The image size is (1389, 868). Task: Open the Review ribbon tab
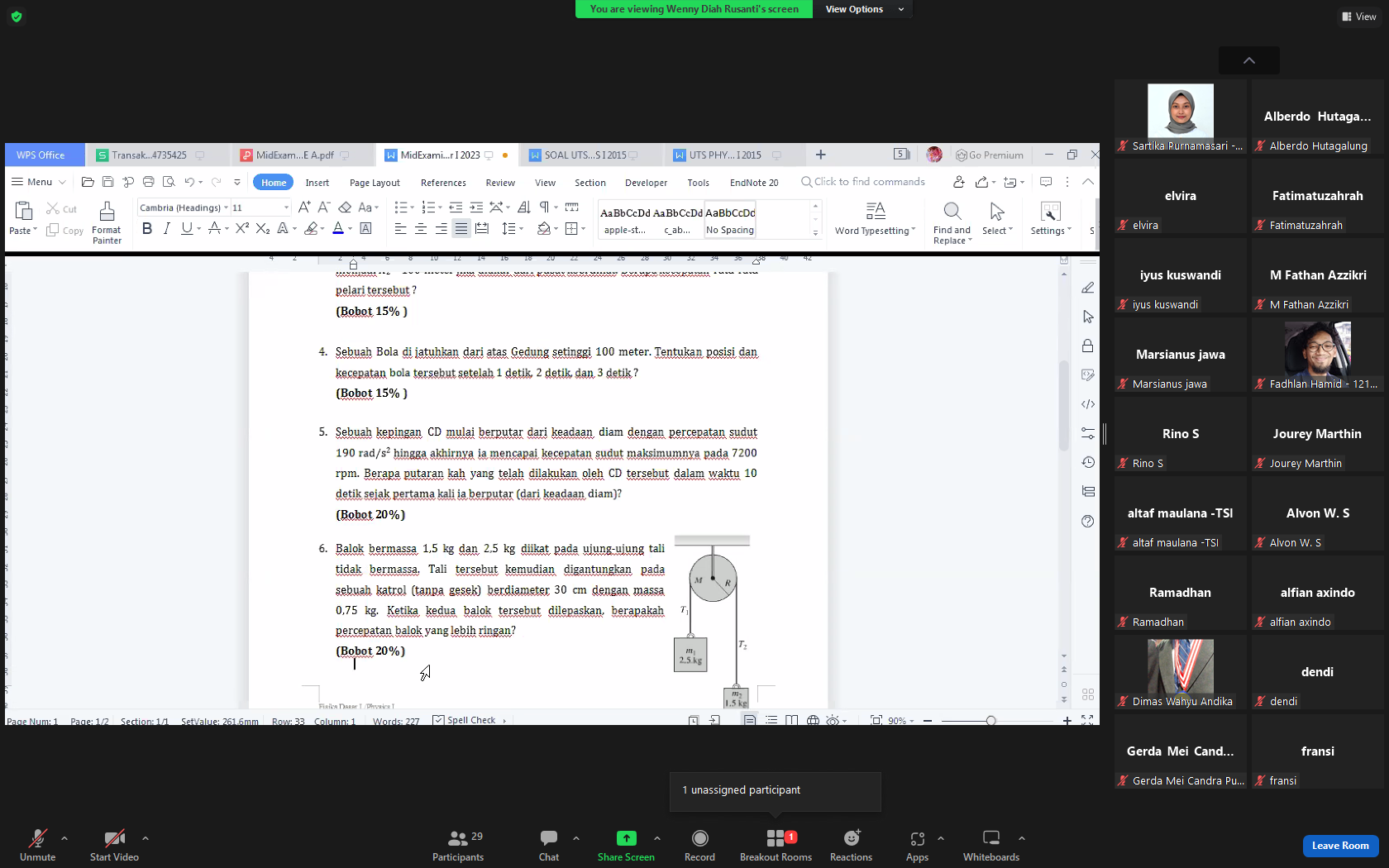click(500, 183)
